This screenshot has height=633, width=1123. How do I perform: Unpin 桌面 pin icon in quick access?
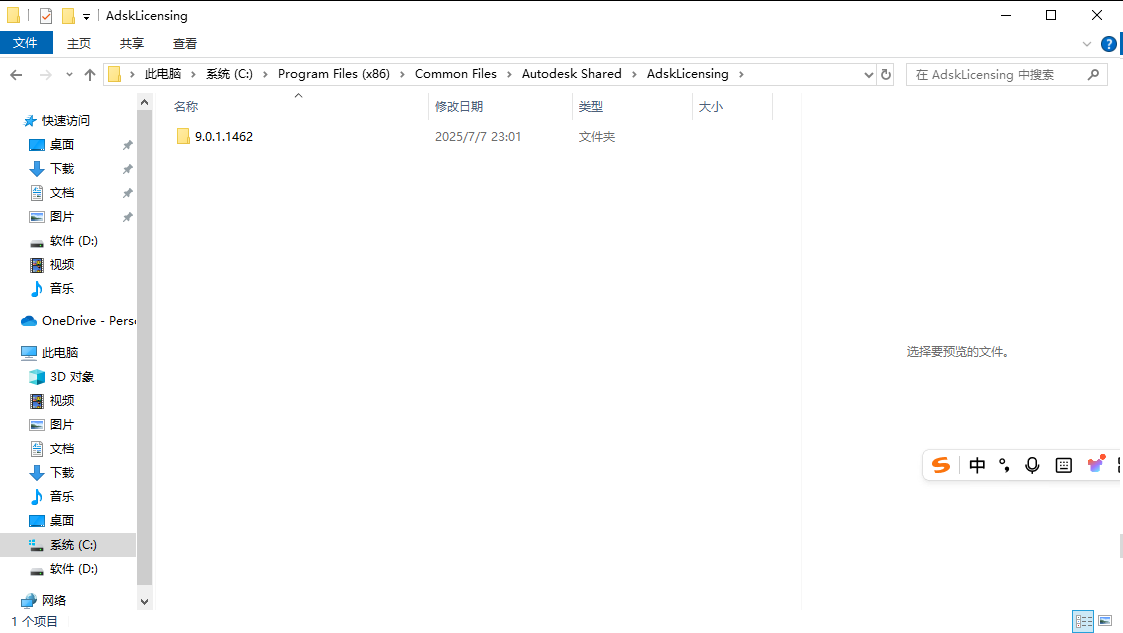coord(127,145)
